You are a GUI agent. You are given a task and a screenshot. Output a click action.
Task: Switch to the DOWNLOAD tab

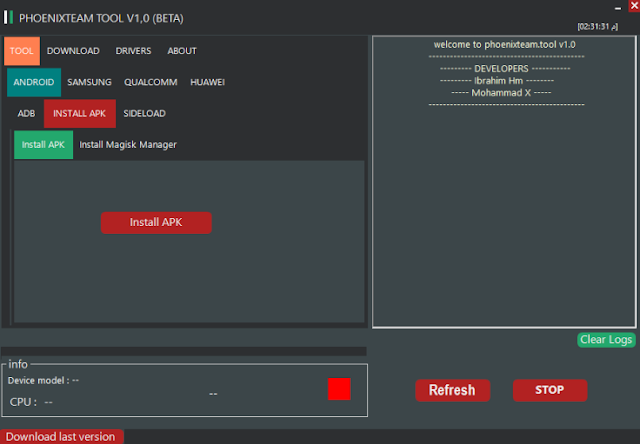tap(73, 51)
